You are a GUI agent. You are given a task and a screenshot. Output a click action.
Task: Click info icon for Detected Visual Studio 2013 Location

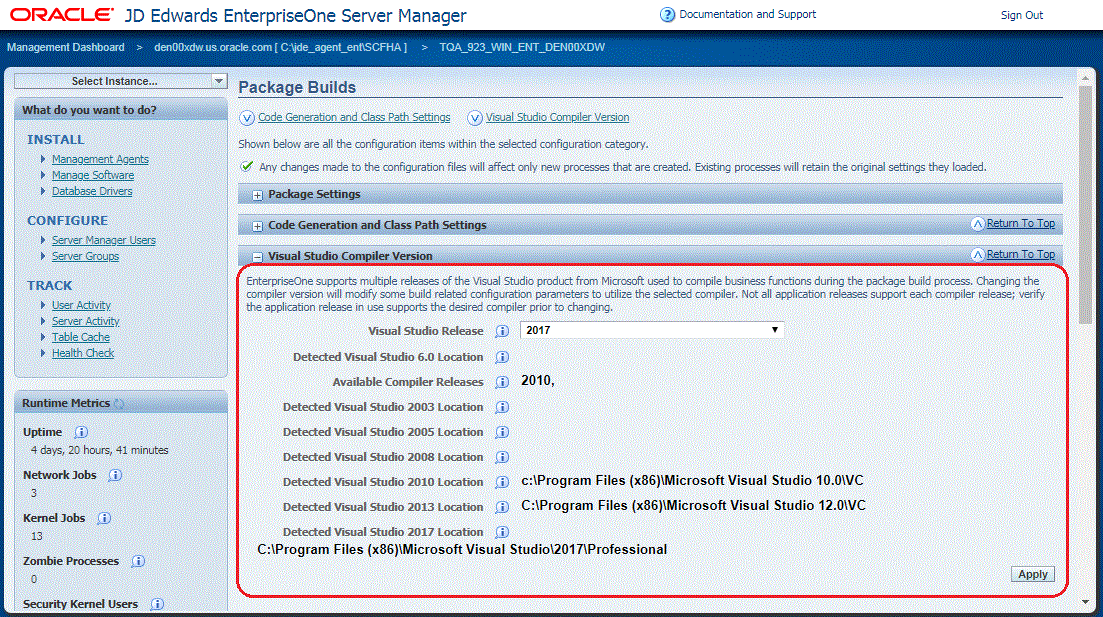click(502, 507)
